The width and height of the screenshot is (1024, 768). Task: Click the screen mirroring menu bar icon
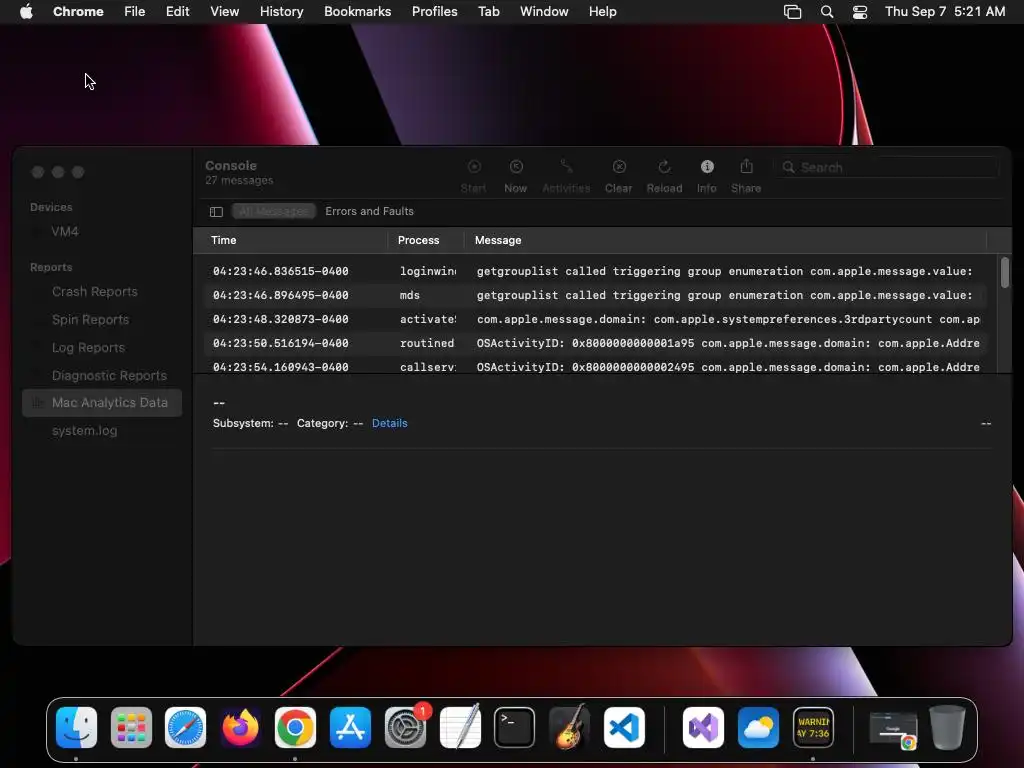(x=792, y=12)
